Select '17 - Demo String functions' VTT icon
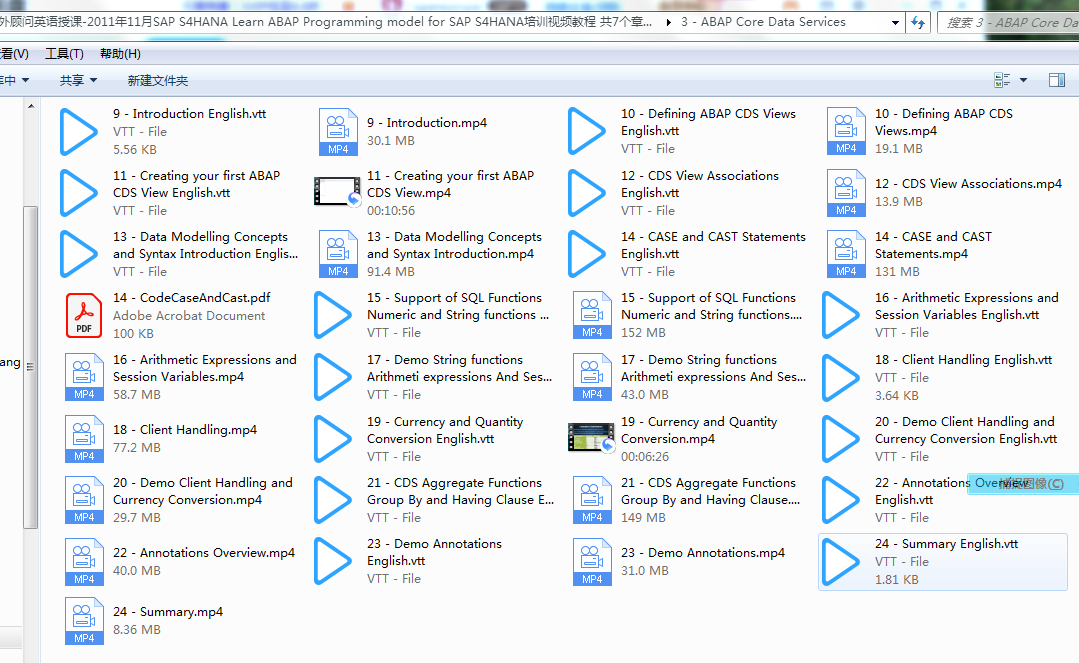The image size is (1079, 663). 333,377
